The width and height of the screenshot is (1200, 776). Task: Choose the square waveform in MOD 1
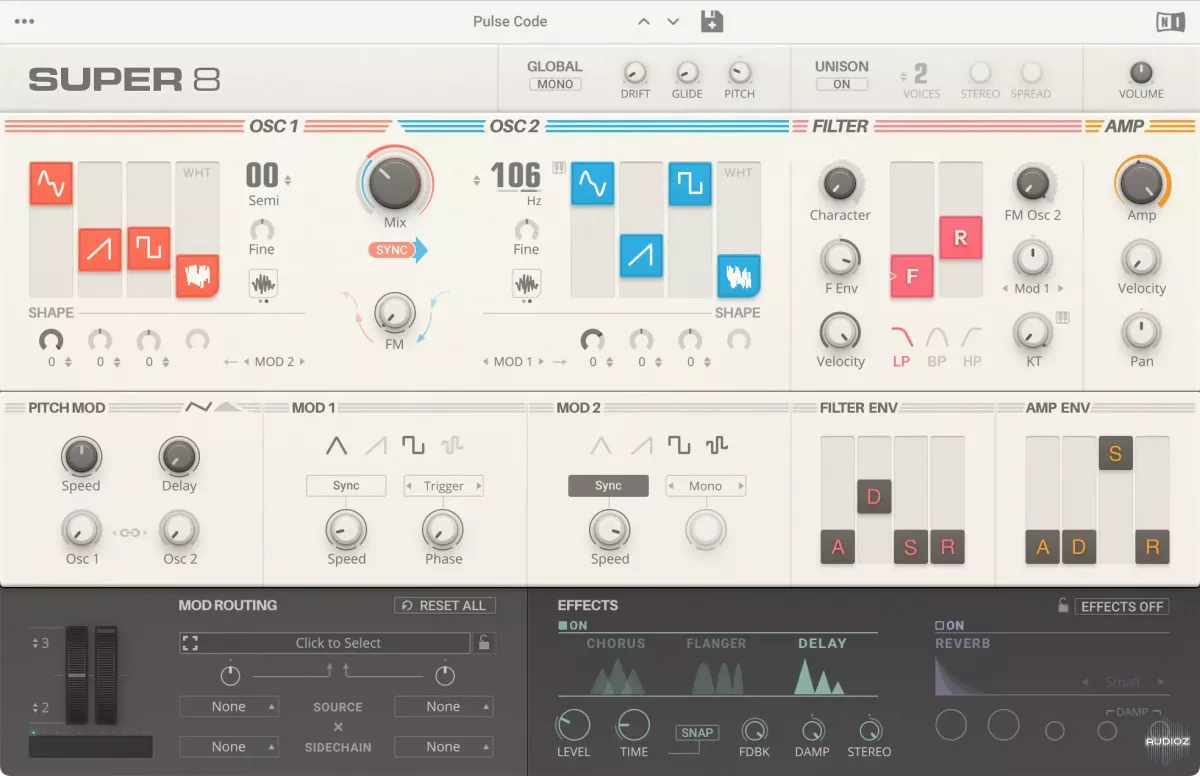(x=413, y=446)
